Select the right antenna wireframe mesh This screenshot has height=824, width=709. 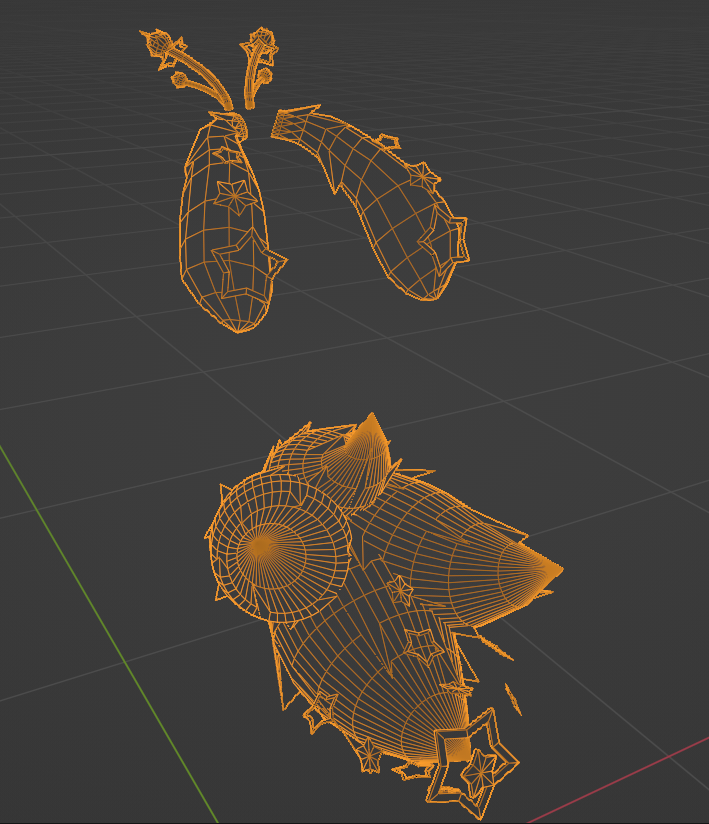[258, 68]
